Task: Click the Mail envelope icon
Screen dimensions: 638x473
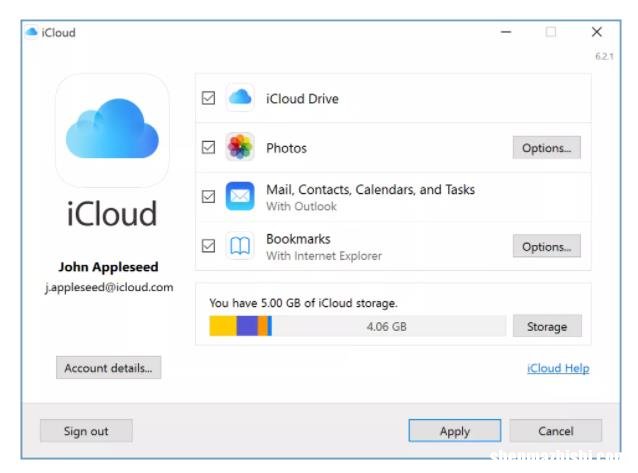Action: point(240,196)
